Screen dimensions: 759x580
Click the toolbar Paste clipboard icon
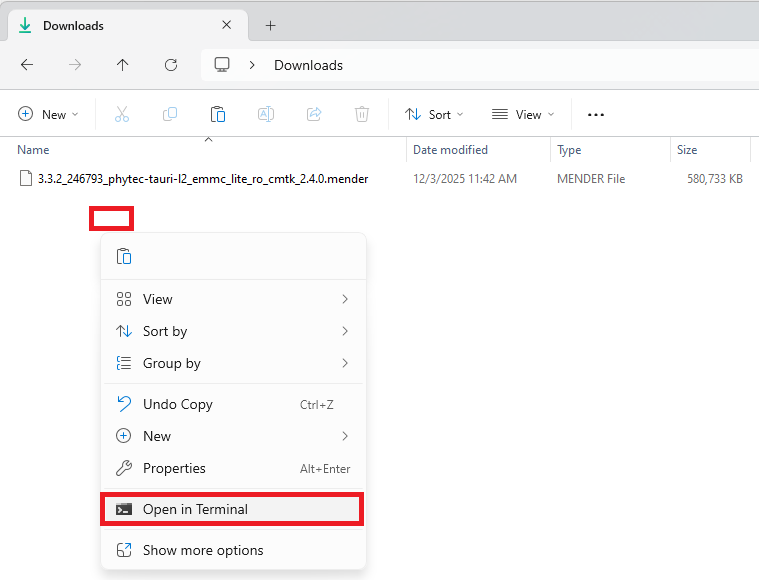(x=218, y=115)
